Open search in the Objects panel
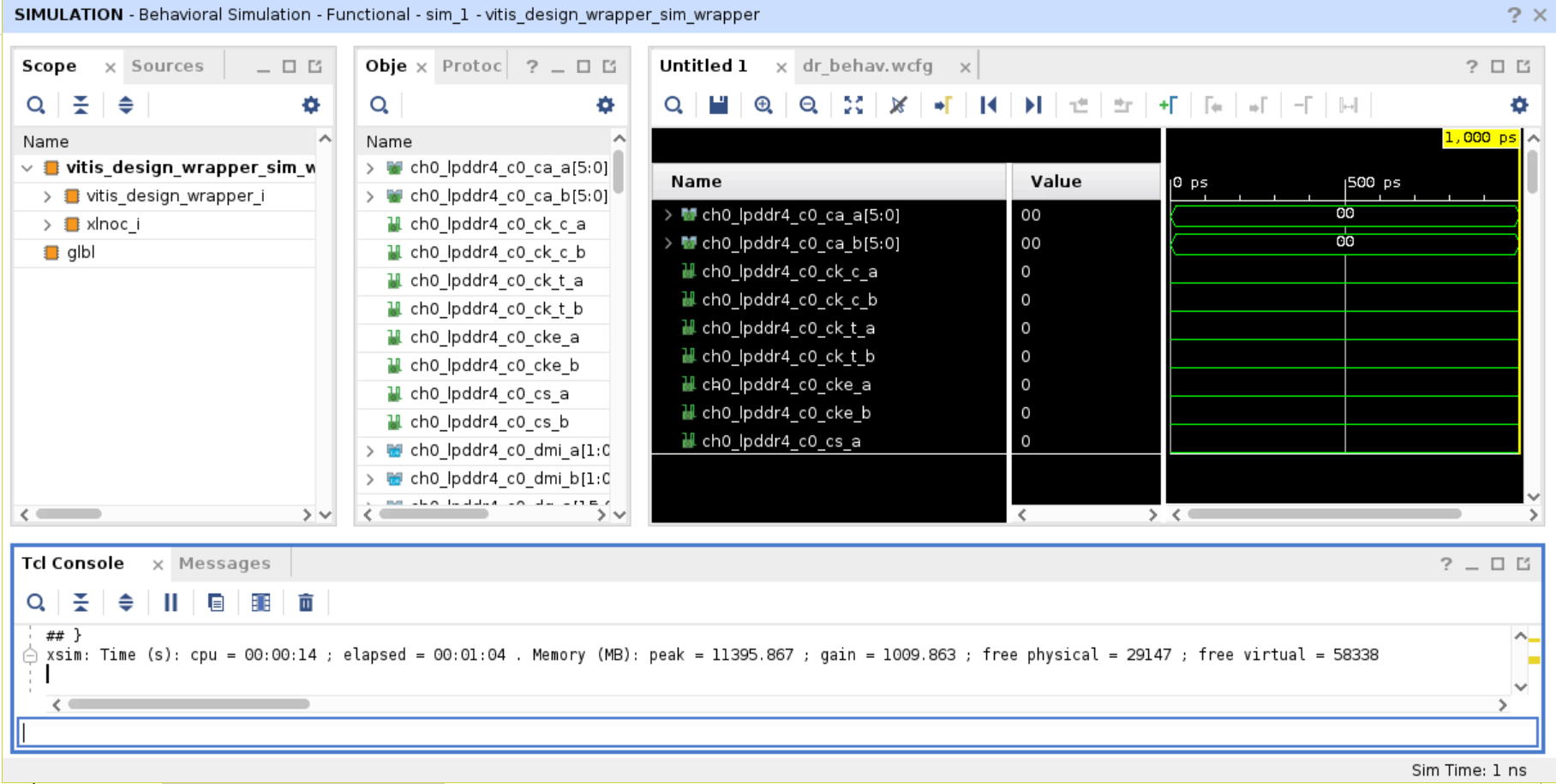The height and width of the screenshot is (784, 1556). 379,105
